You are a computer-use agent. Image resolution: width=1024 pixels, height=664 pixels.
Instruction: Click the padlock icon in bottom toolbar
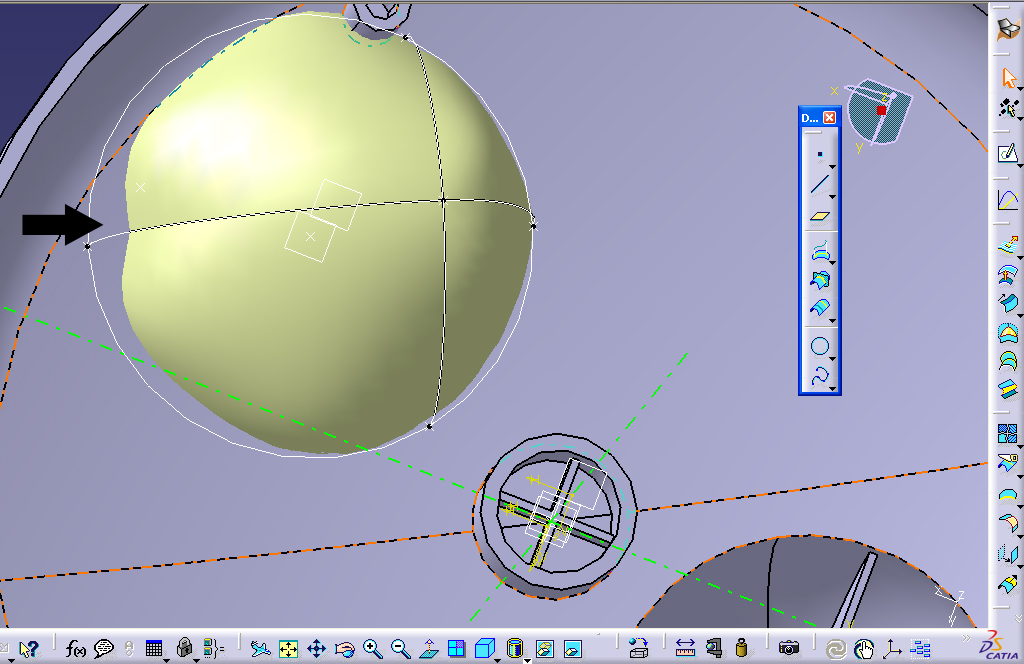(184, 648)
